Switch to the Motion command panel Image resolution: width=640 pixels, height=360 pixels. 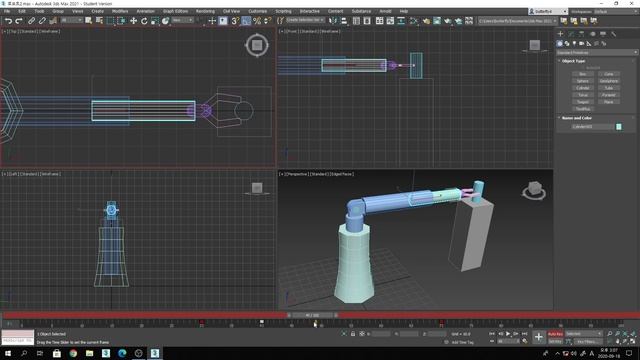click(x=592, y=34)
